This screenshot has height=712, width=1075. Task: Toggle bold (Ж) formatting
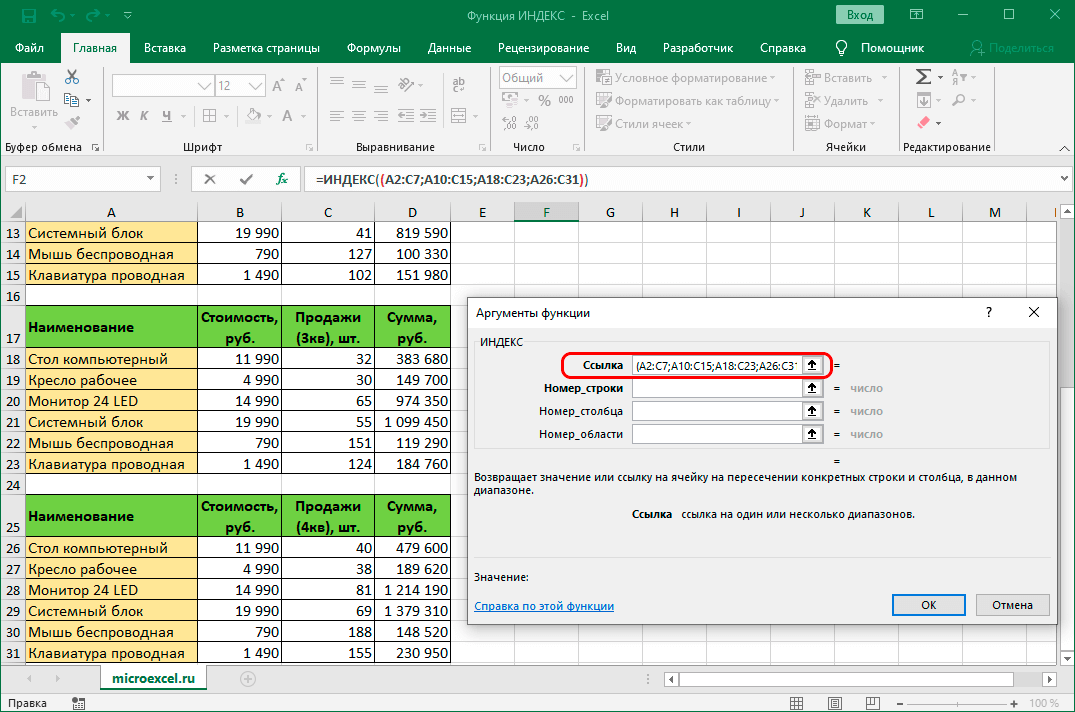[x=123, y=116]
